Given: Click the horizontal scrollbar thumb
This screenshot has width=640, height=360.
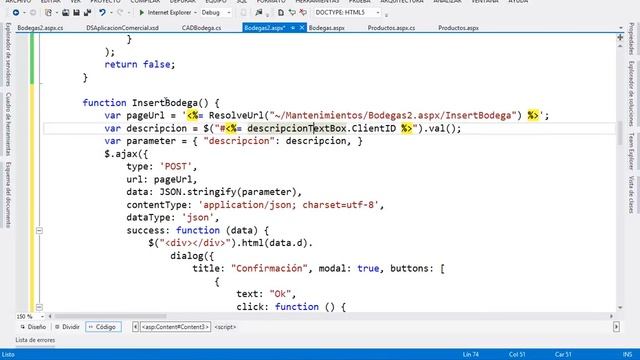Looking at the screenshot, I should (110, 316).
